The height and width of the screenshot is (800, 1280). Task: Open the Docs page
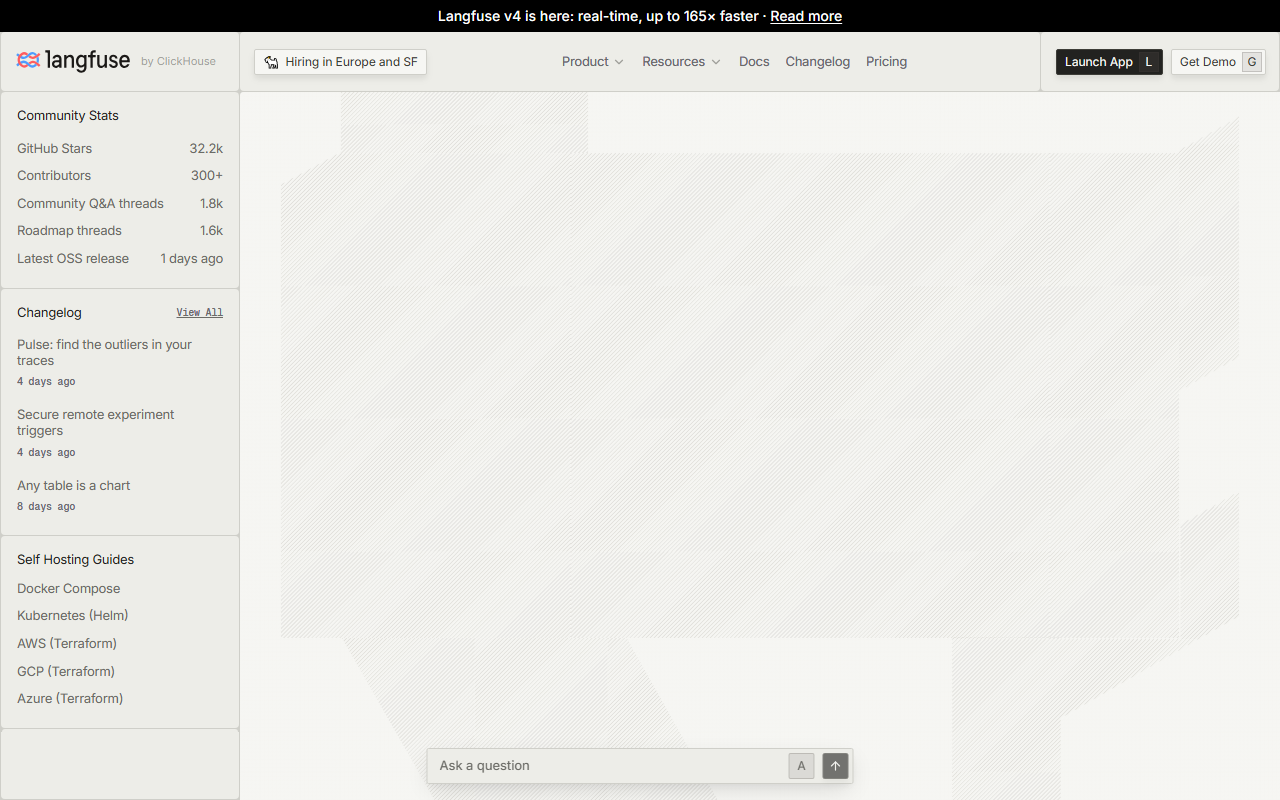tap(754, 62)
